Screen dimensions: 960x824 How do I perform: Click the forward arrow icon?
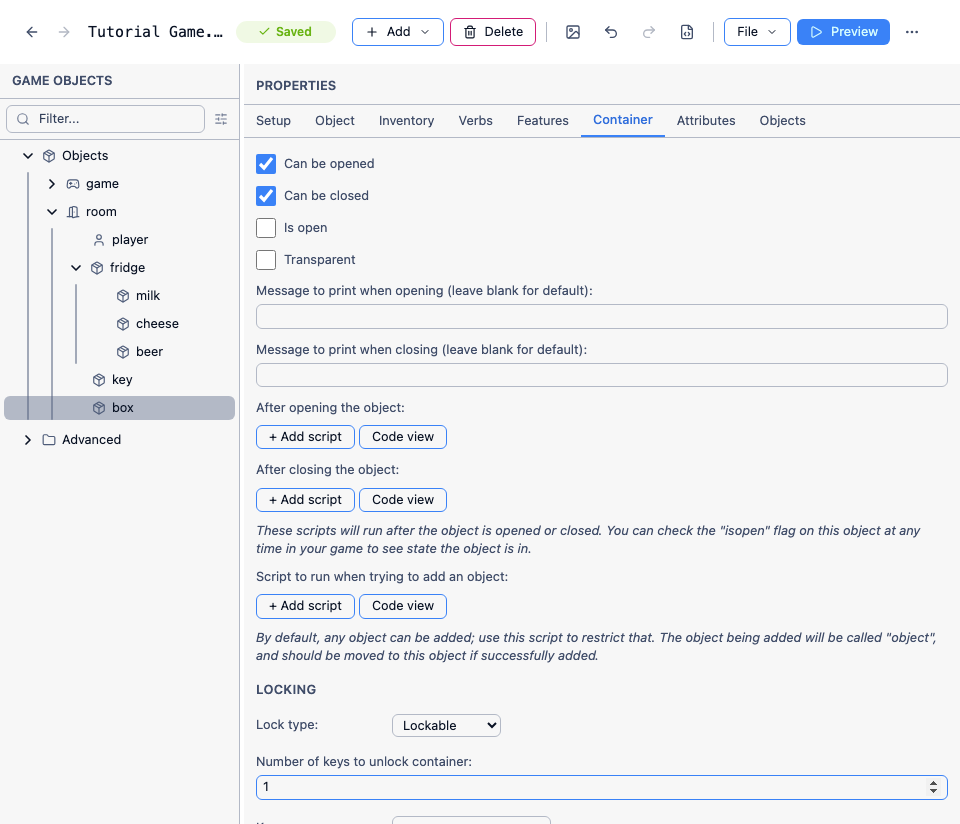64,32
